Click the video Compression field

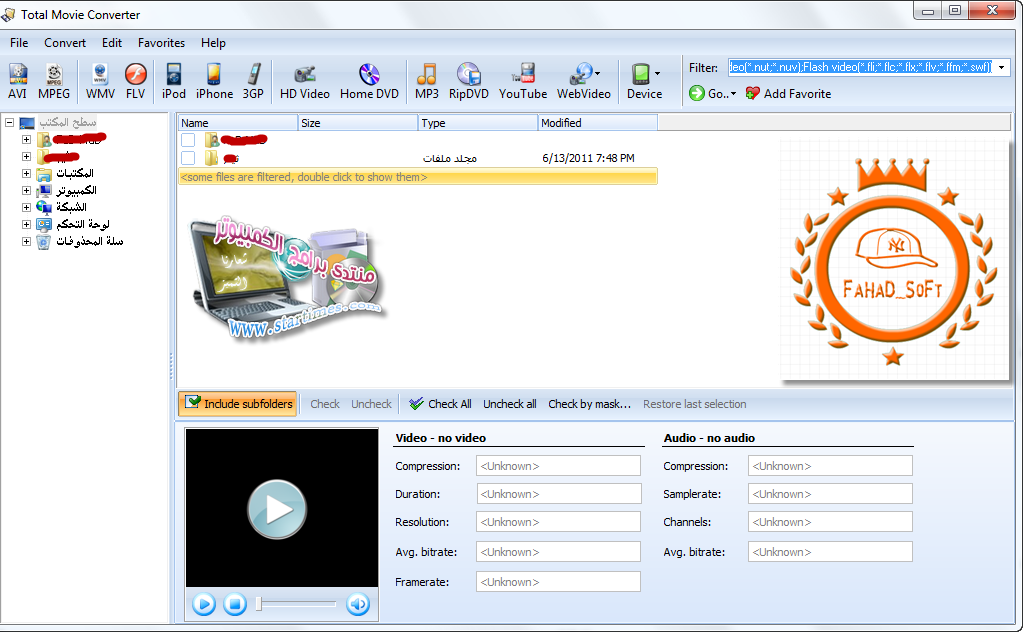click(x=558, y=466)
